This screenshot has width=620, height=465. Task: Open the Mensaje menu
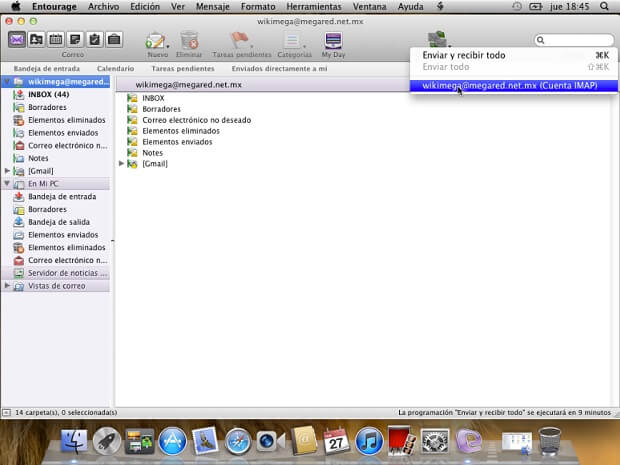212,7
